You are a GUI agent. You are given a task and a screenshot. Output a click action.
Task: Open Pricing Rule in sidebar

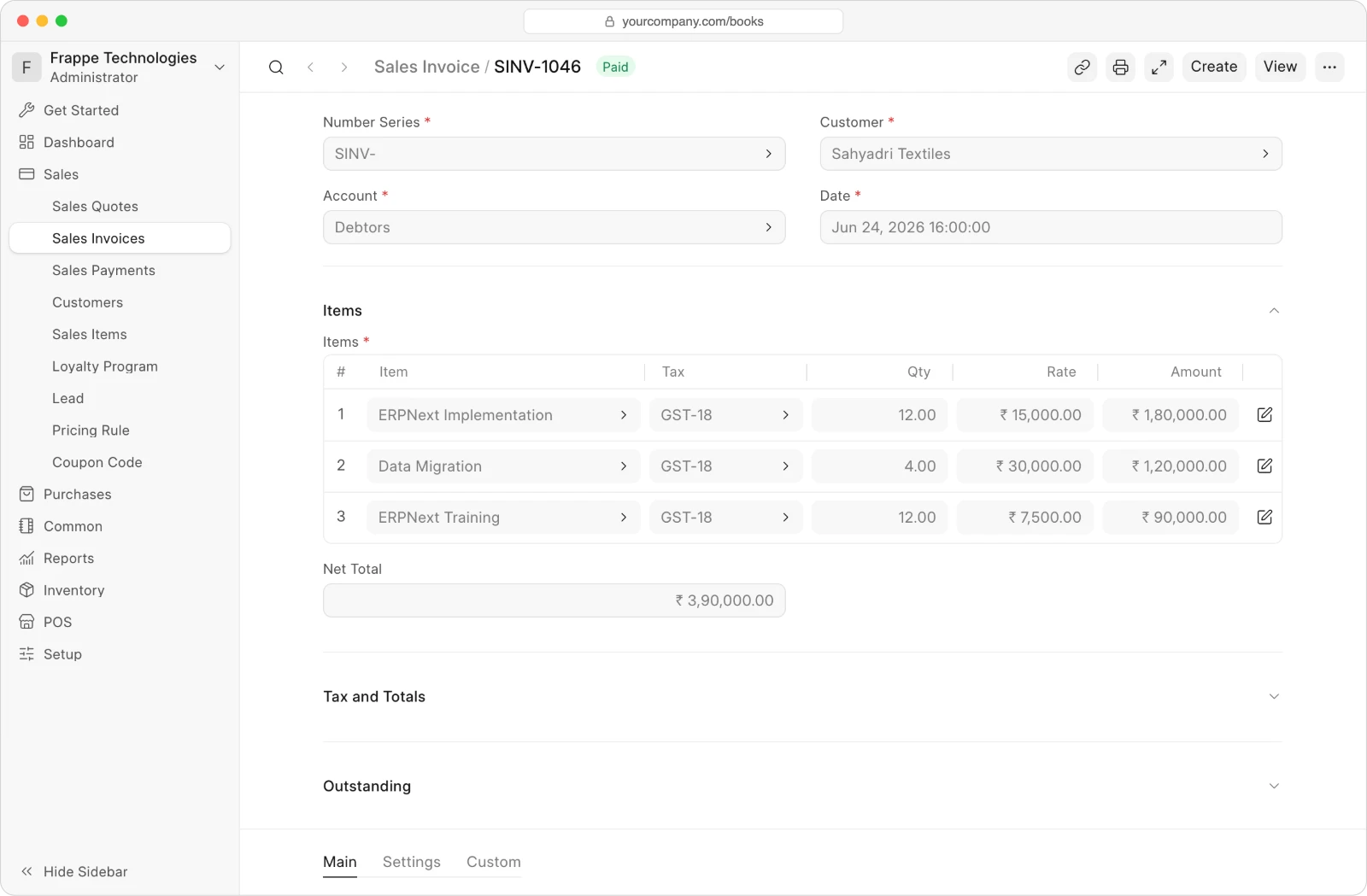[120, 430]
